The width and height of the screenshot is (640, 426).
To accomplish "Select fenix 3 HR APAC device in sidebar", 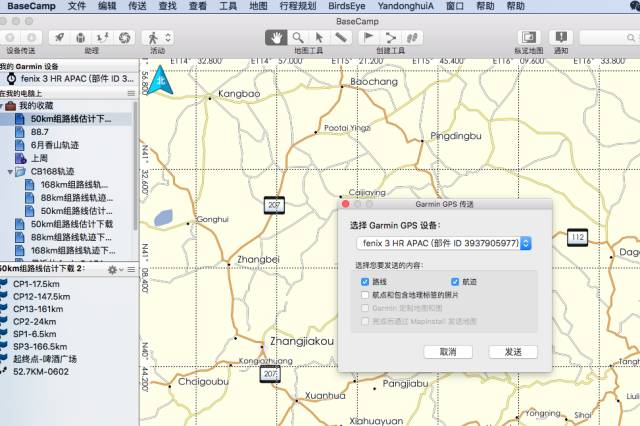I will coord(69,79).
